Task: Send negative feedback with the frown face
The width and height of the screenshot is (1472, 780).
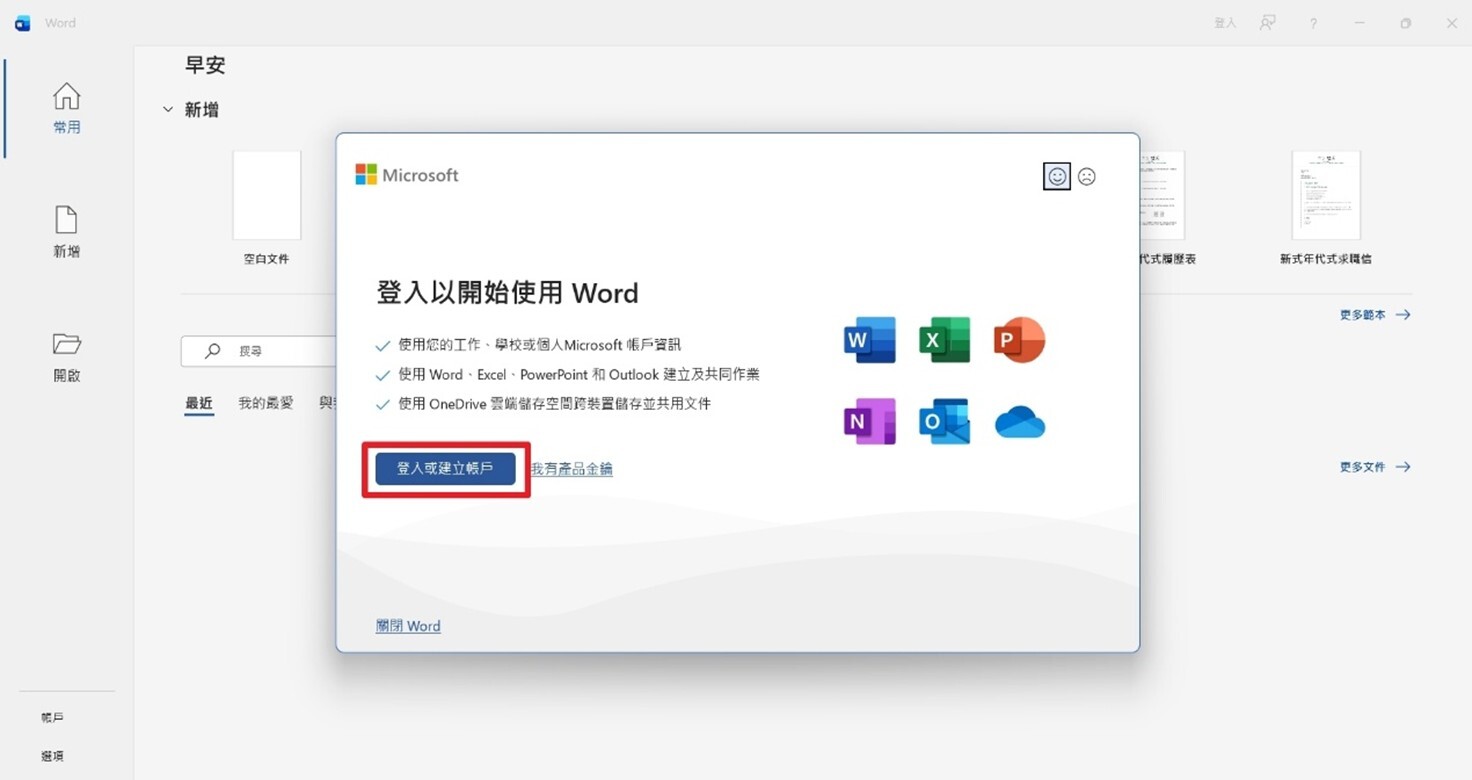Action: pos(1087,177)
